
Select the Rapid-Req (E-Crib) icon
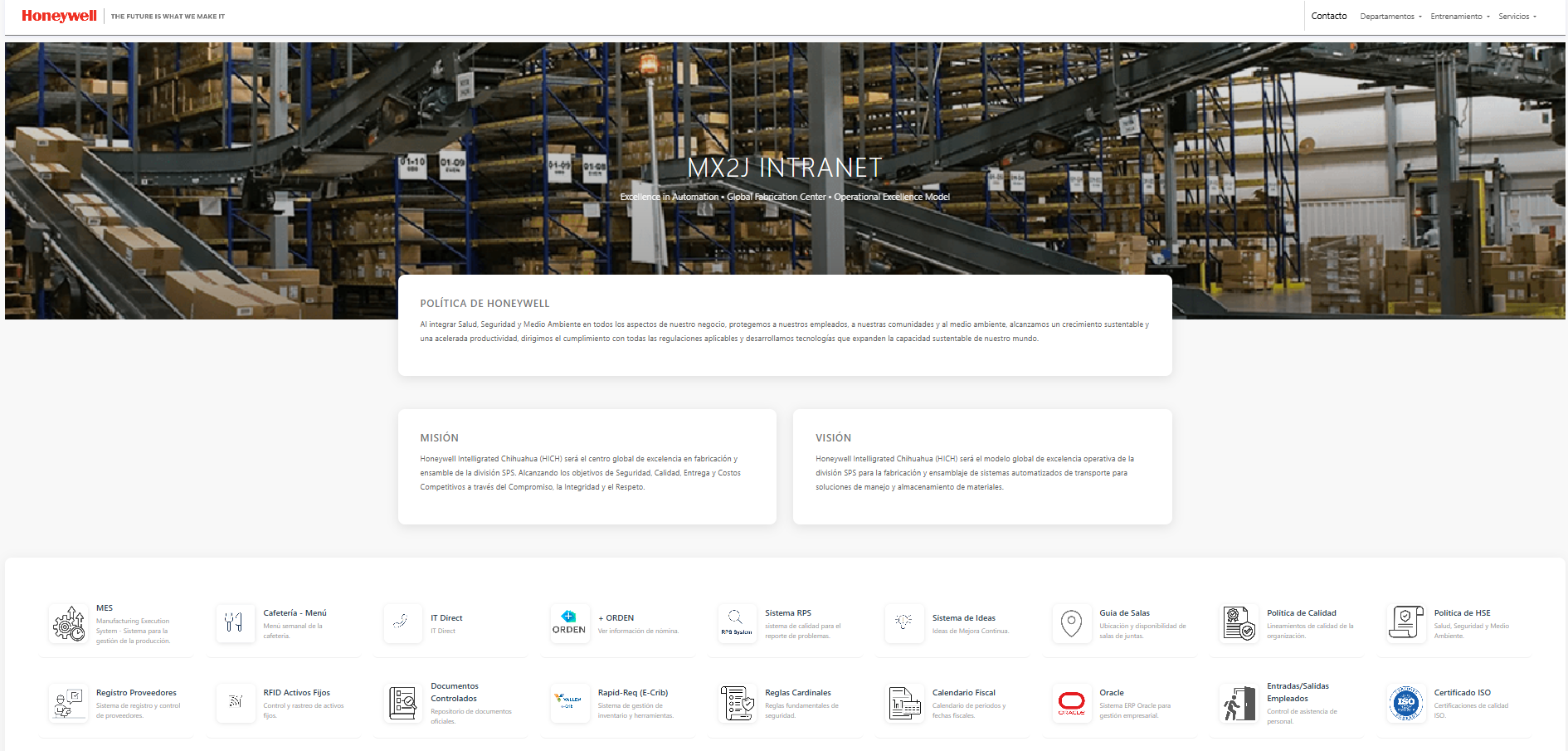click(569, 703)
